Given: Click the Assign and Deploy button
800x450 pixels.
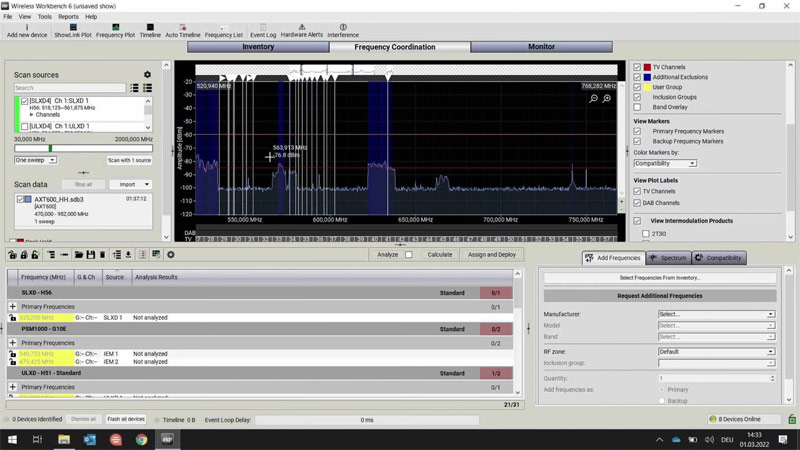Looking at the screenshot, I should pyautogui.click(x=491, y=255).
